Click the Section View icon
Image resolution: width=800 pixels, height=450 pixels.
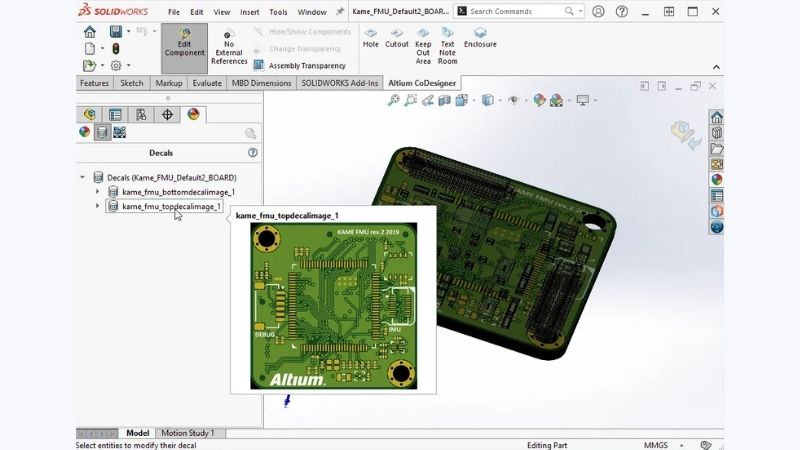(x=444, y=101)
